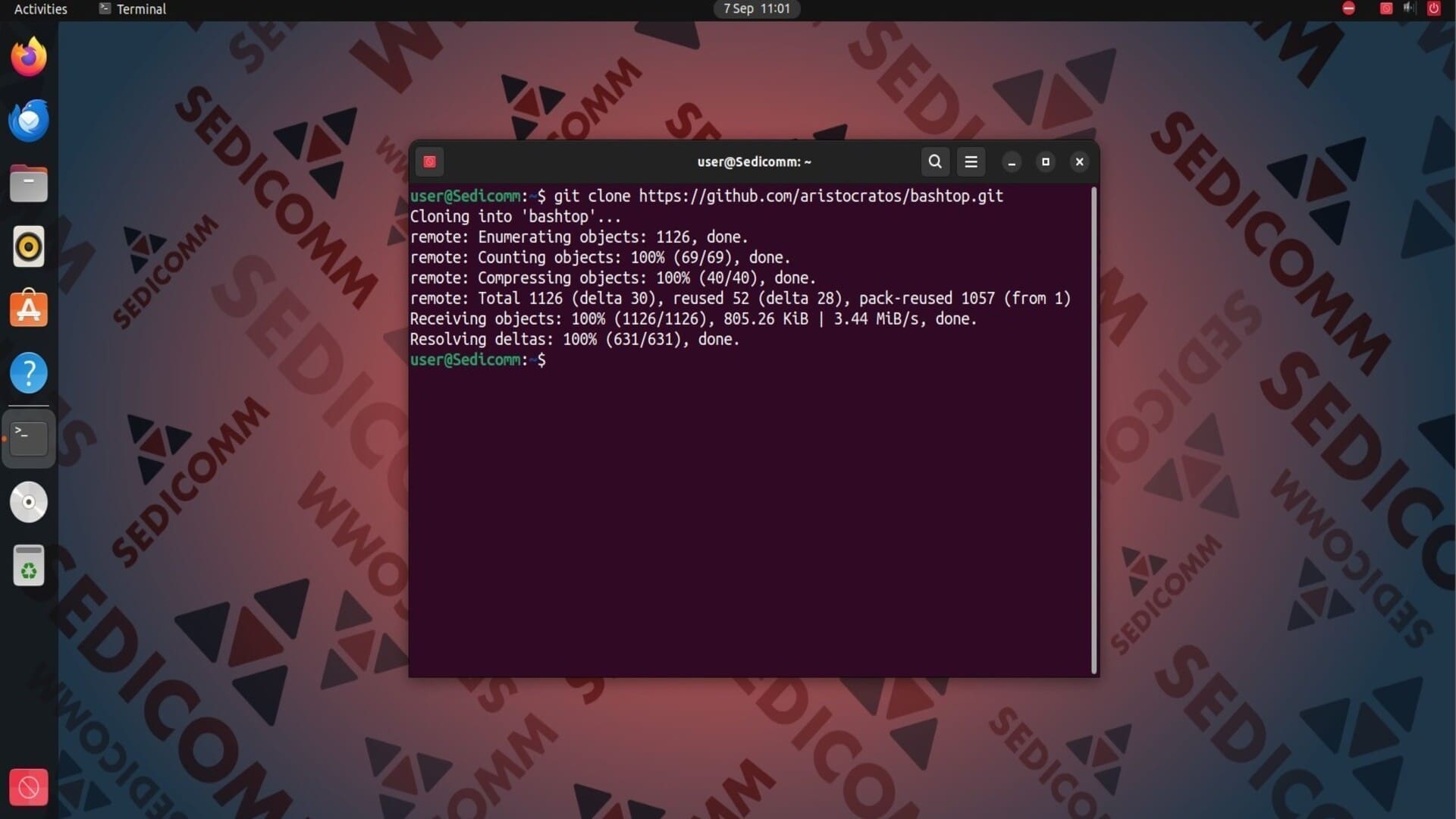The image size is (1456, 819).
Task: Open the Terminal app menu in top bar
Action: (x=133, y=9)
